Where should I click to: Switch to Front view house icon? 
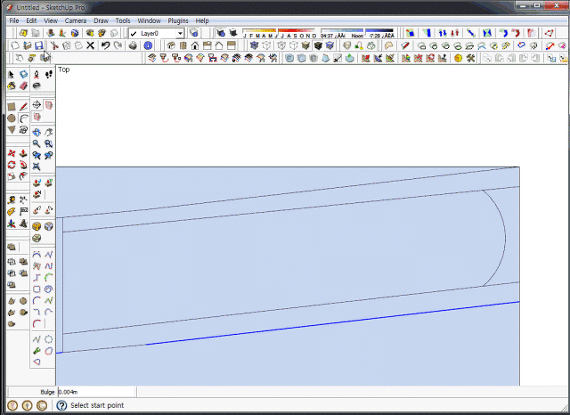(195, 45)
